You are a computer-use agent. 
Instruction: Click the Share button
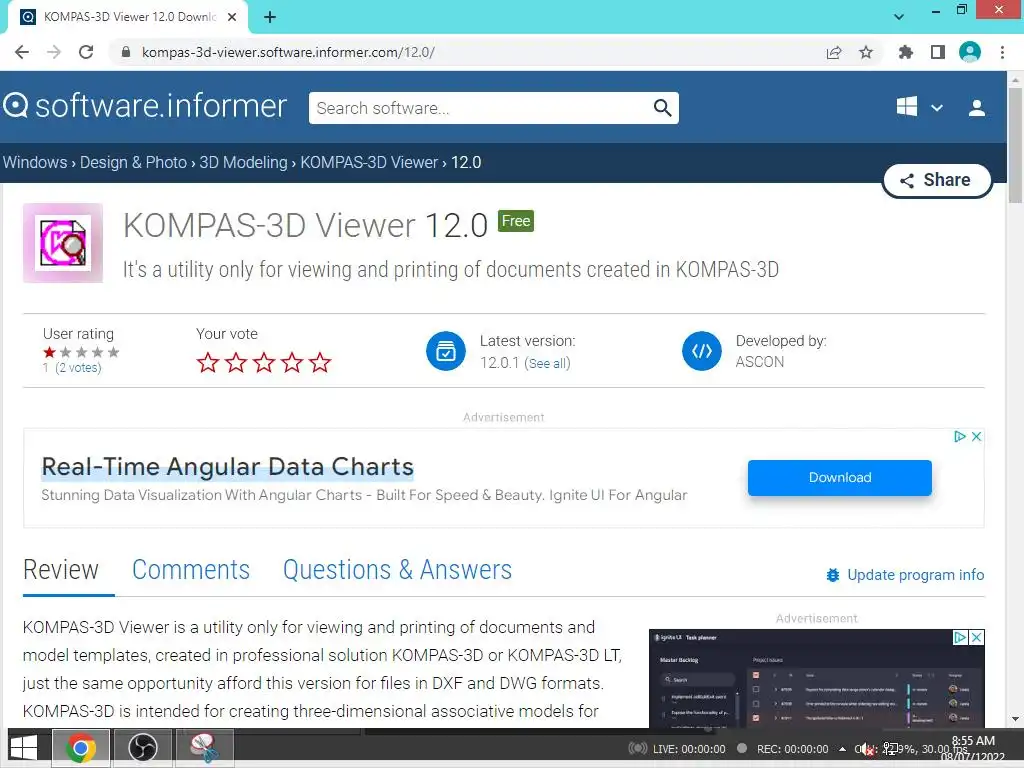937,180
